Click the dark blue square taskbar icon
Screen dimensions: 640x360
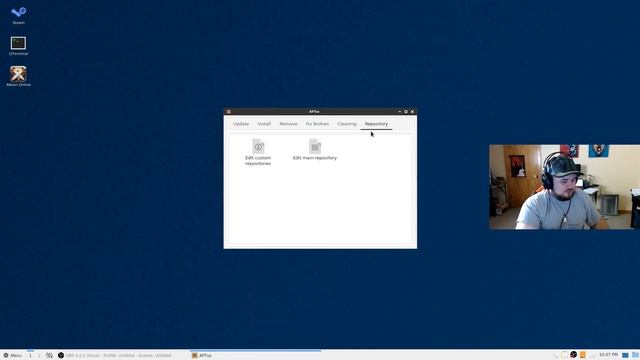625,355
